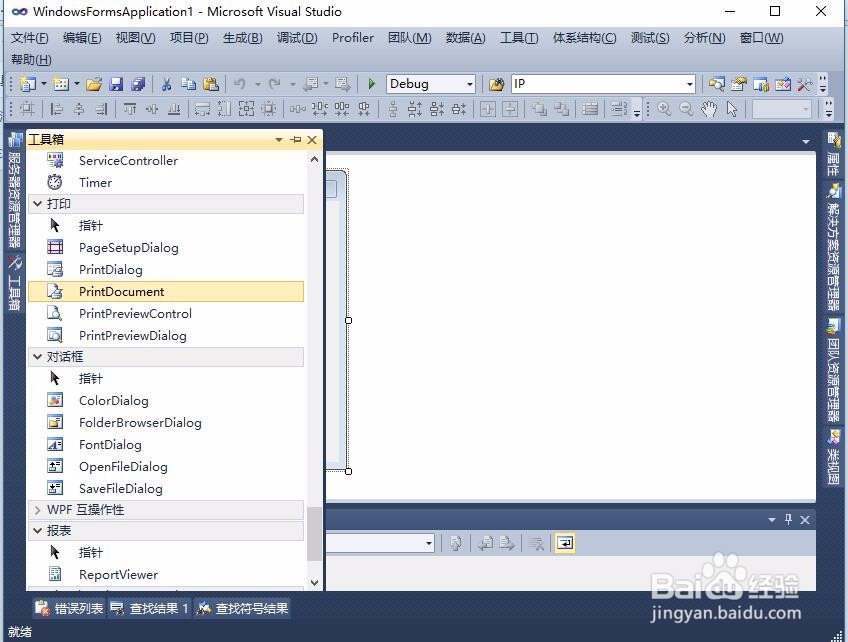Open the 团队资源管理器 side tab
This screenshot has height=642, width=848.
coord(833,371)
